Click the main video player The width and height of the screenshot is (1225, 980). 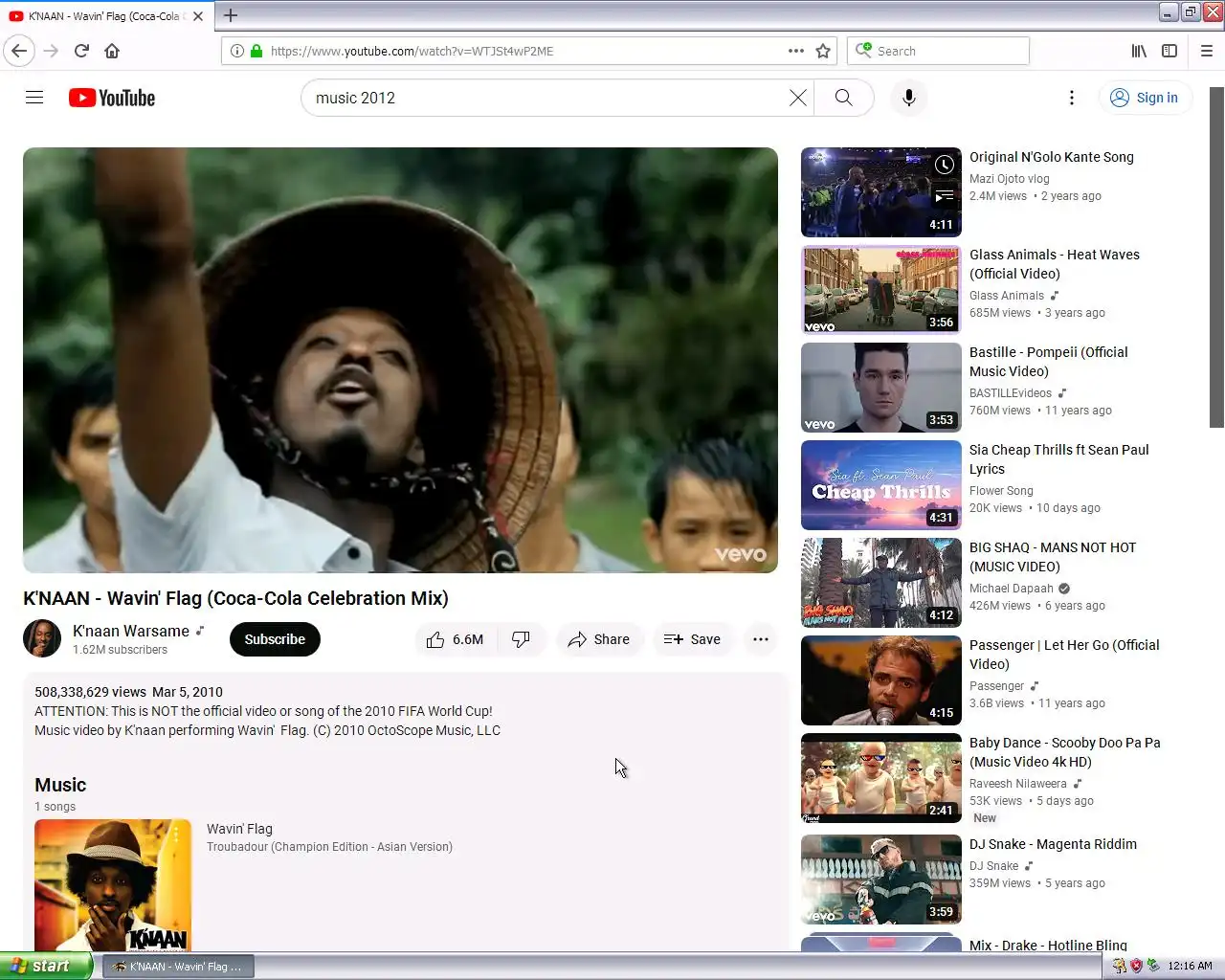[400, 360]
